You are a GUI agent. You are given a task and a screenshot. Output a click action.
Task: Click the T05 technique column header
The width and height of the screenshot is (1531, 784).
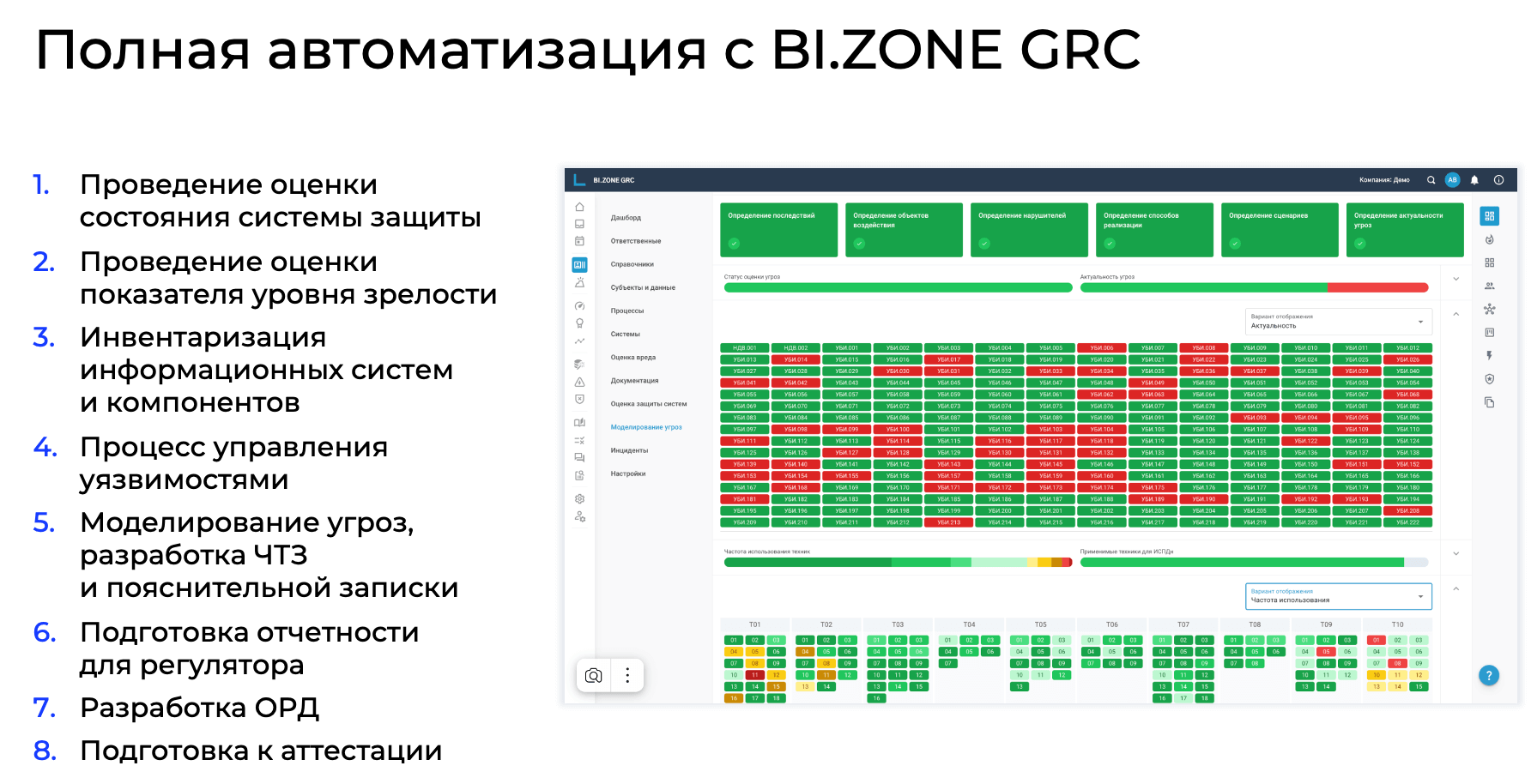pyautogui.click(x=1040, y=624)
